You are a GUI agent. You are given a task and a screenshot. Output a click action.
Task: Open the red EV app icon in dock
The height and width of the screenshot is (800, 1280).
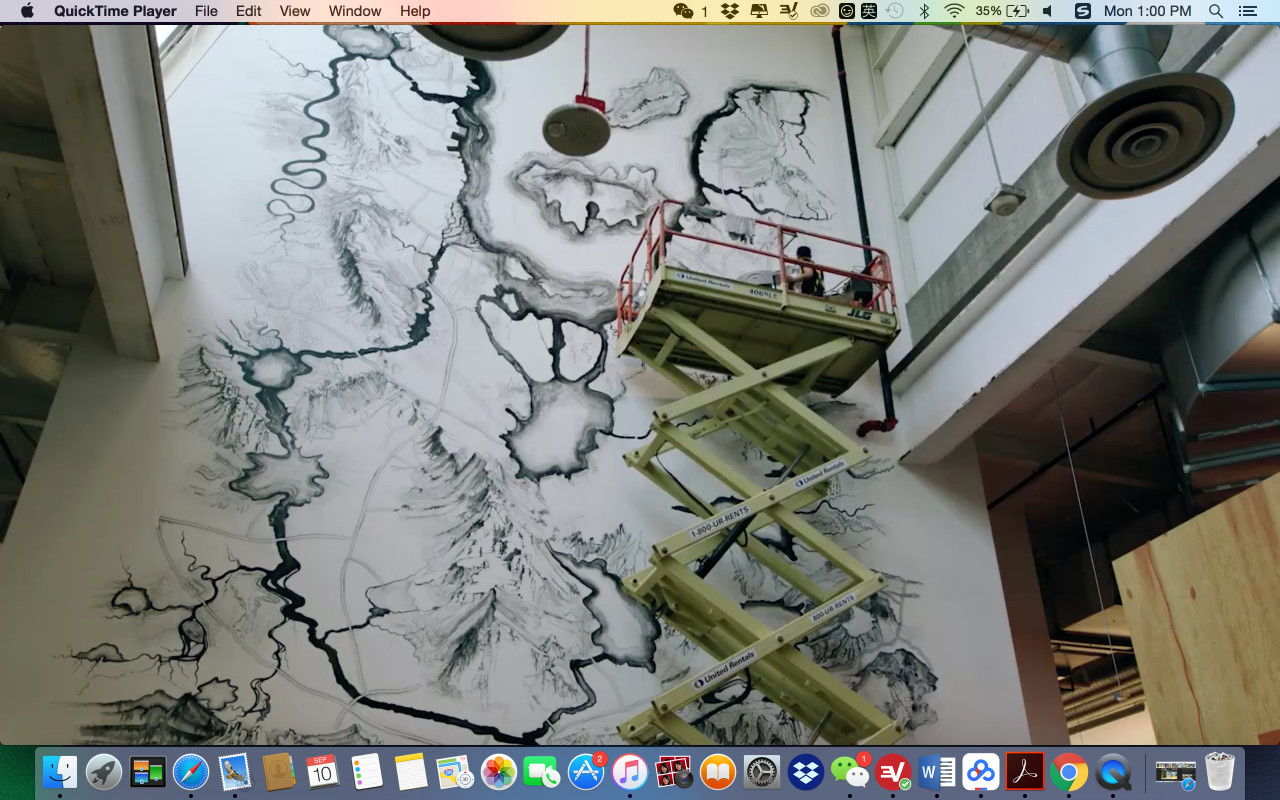click(893, 772)
